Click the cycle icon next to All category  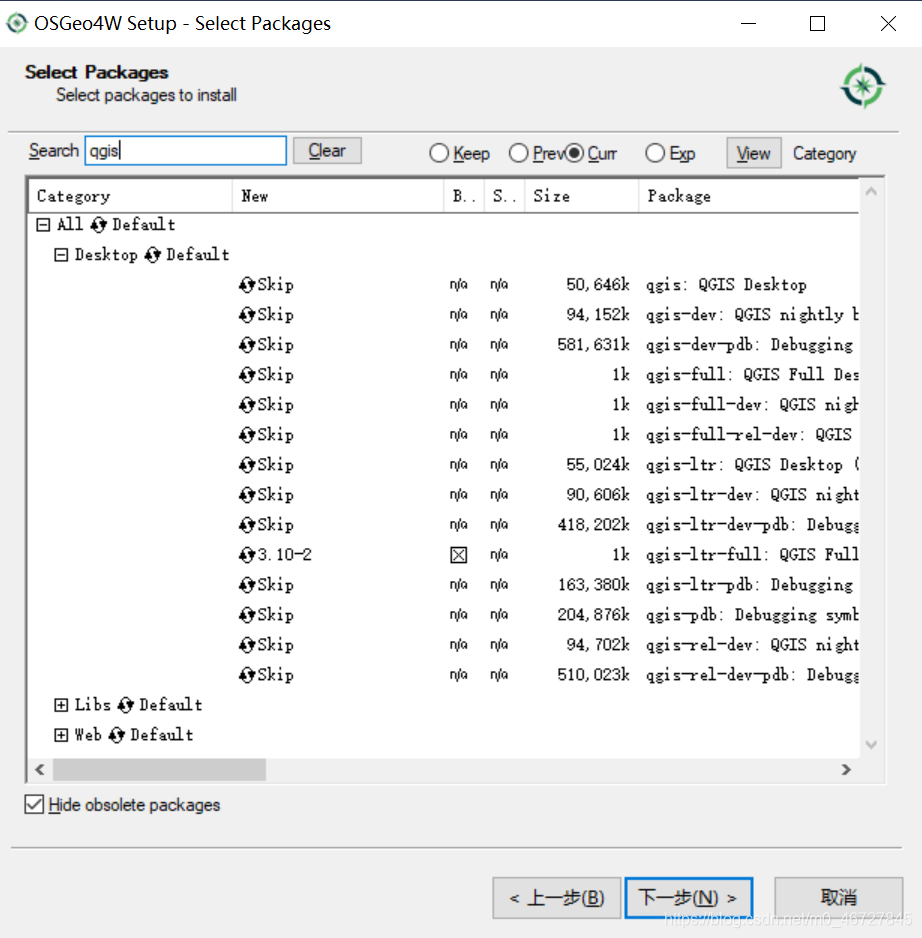pos(99,225)
